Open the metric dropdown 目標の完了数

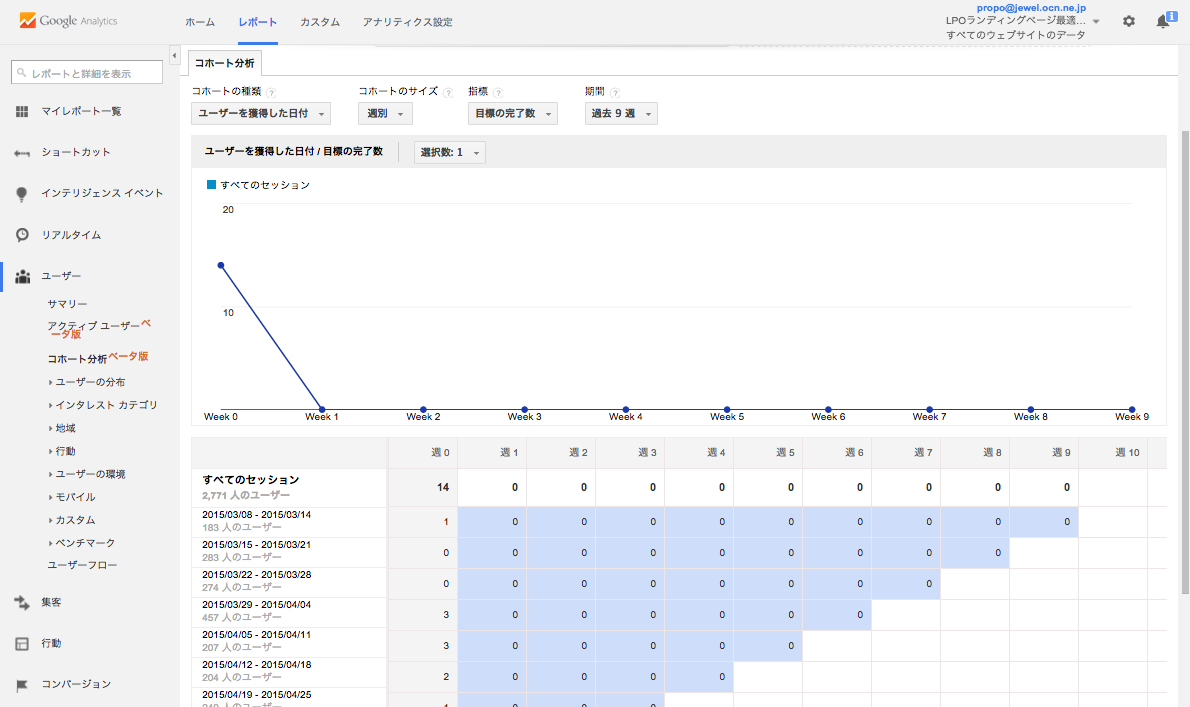(514, 114)
